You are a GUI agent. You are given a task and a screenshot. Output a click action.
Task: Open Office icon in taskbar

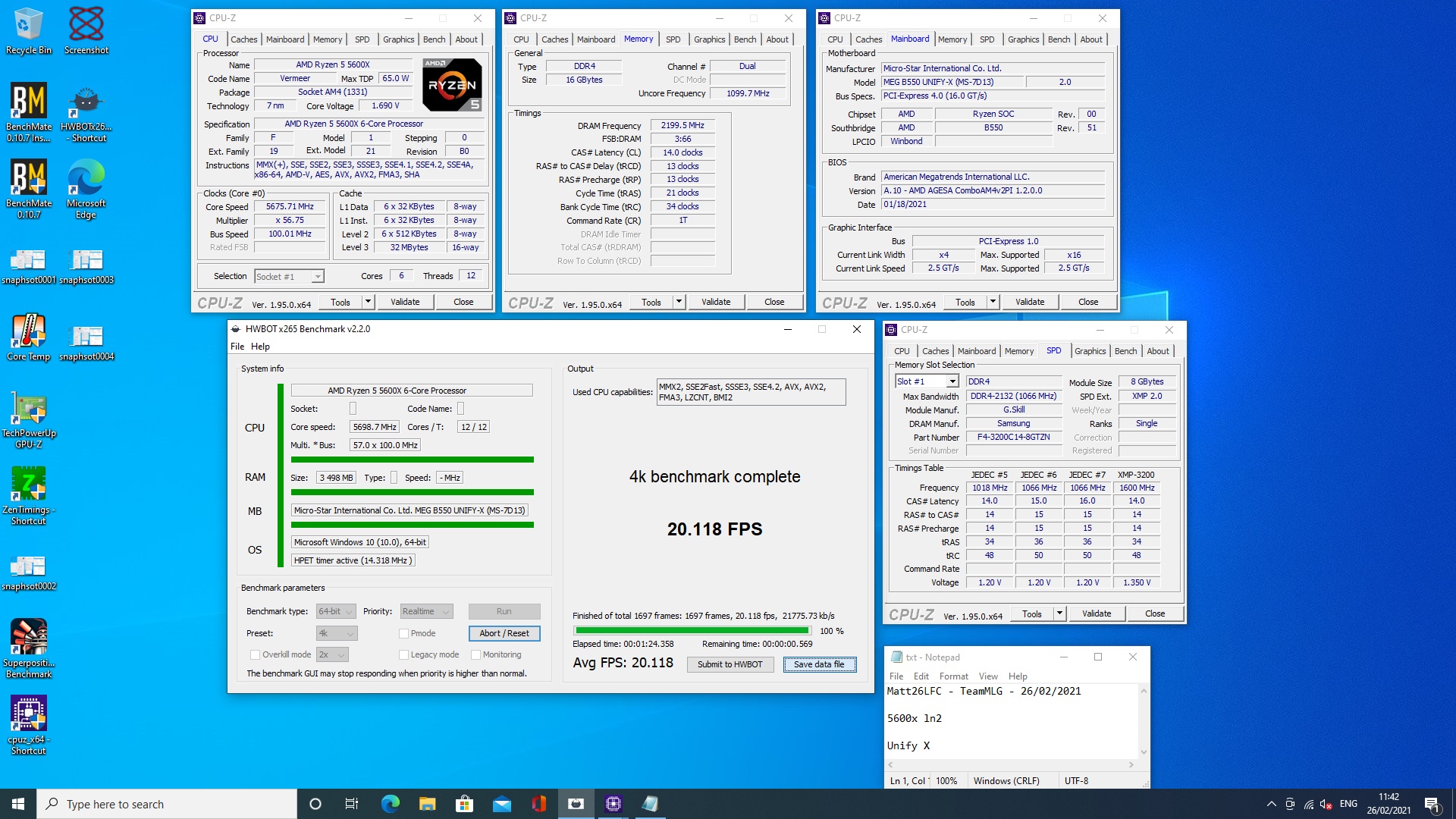point(538,804)
